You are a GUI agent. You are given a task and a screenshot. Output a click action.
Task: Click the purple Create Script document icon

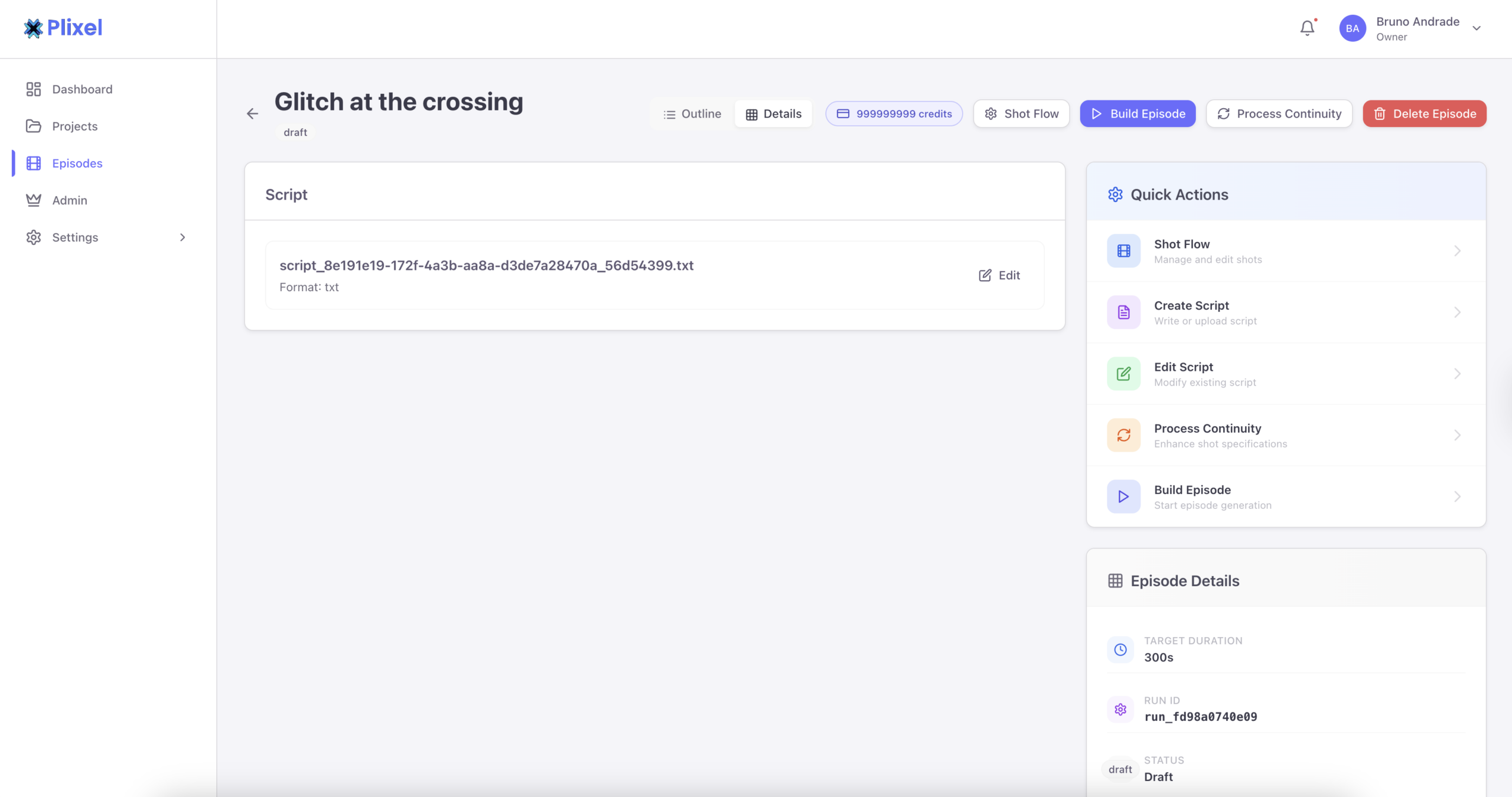point(1123,312)
